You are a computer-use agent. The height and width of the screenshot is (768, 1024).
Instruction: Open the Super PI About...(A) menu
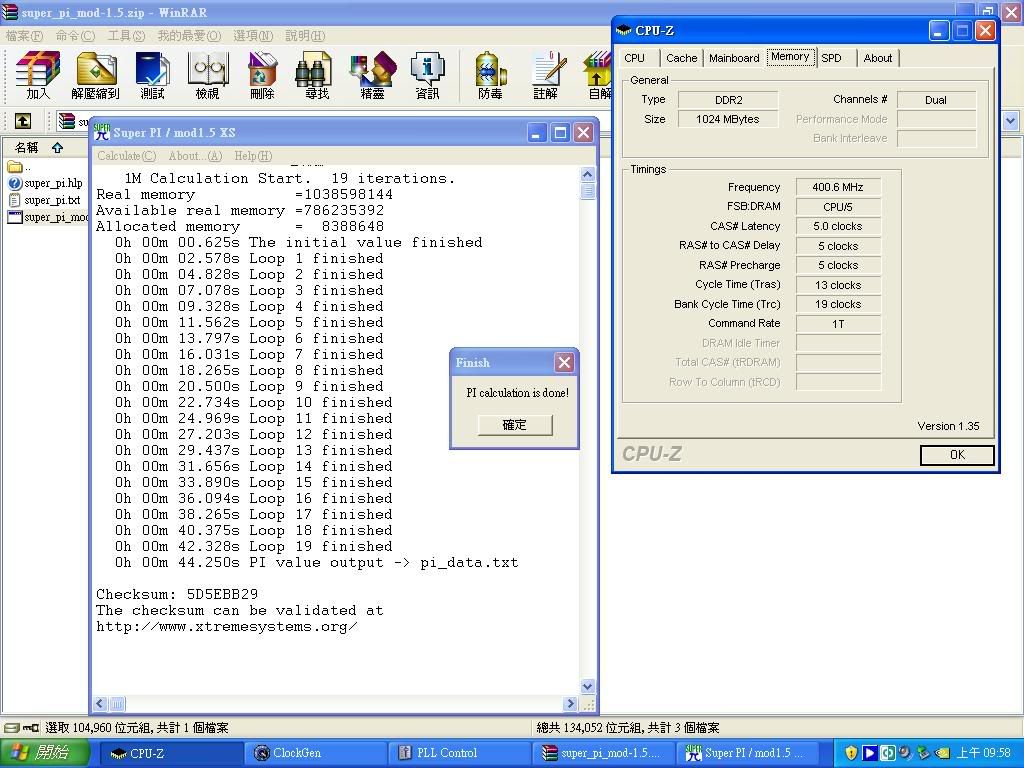[195, 156]
